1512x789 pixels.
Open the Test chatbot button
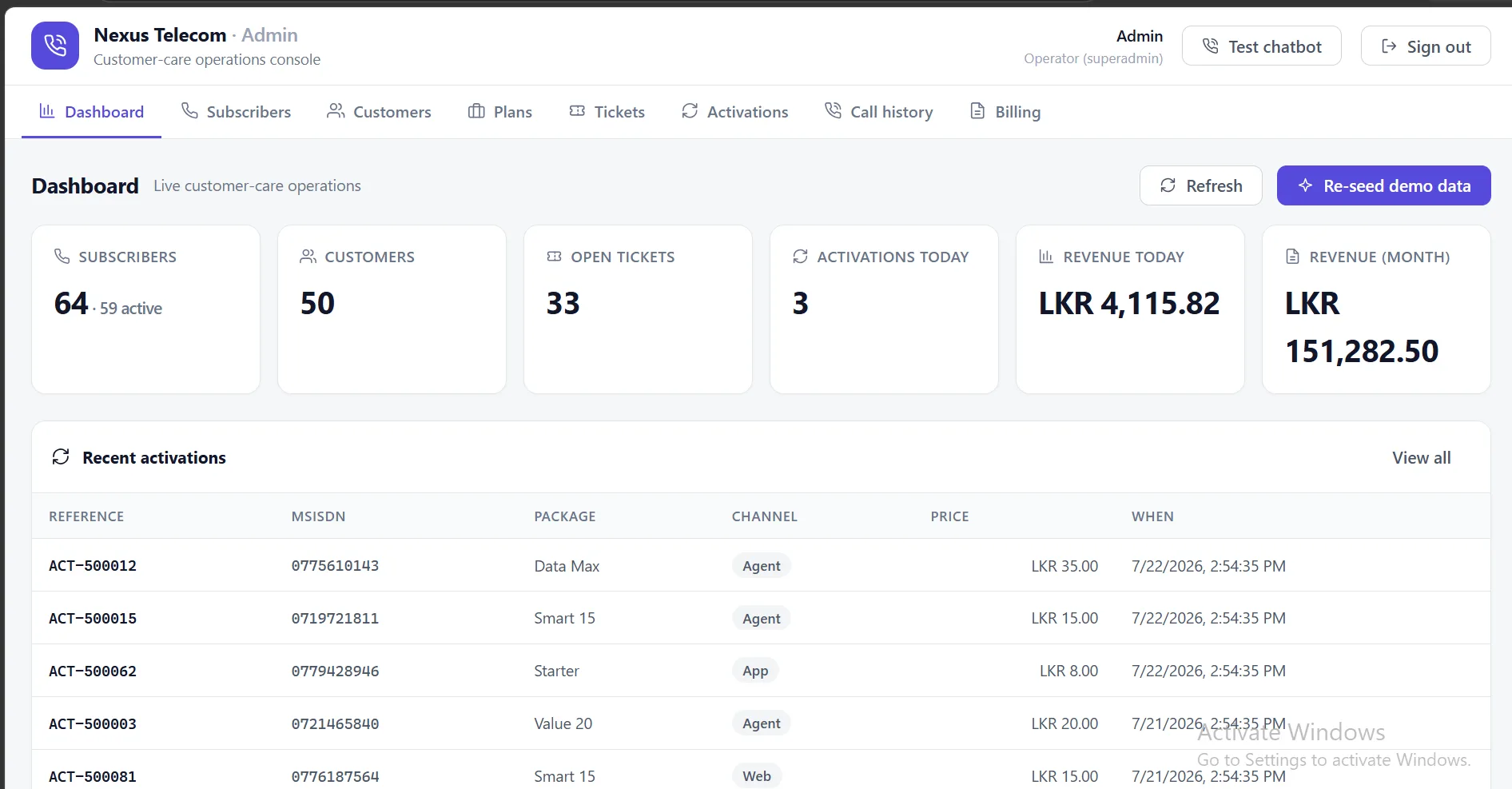(x=1262, y=46)
